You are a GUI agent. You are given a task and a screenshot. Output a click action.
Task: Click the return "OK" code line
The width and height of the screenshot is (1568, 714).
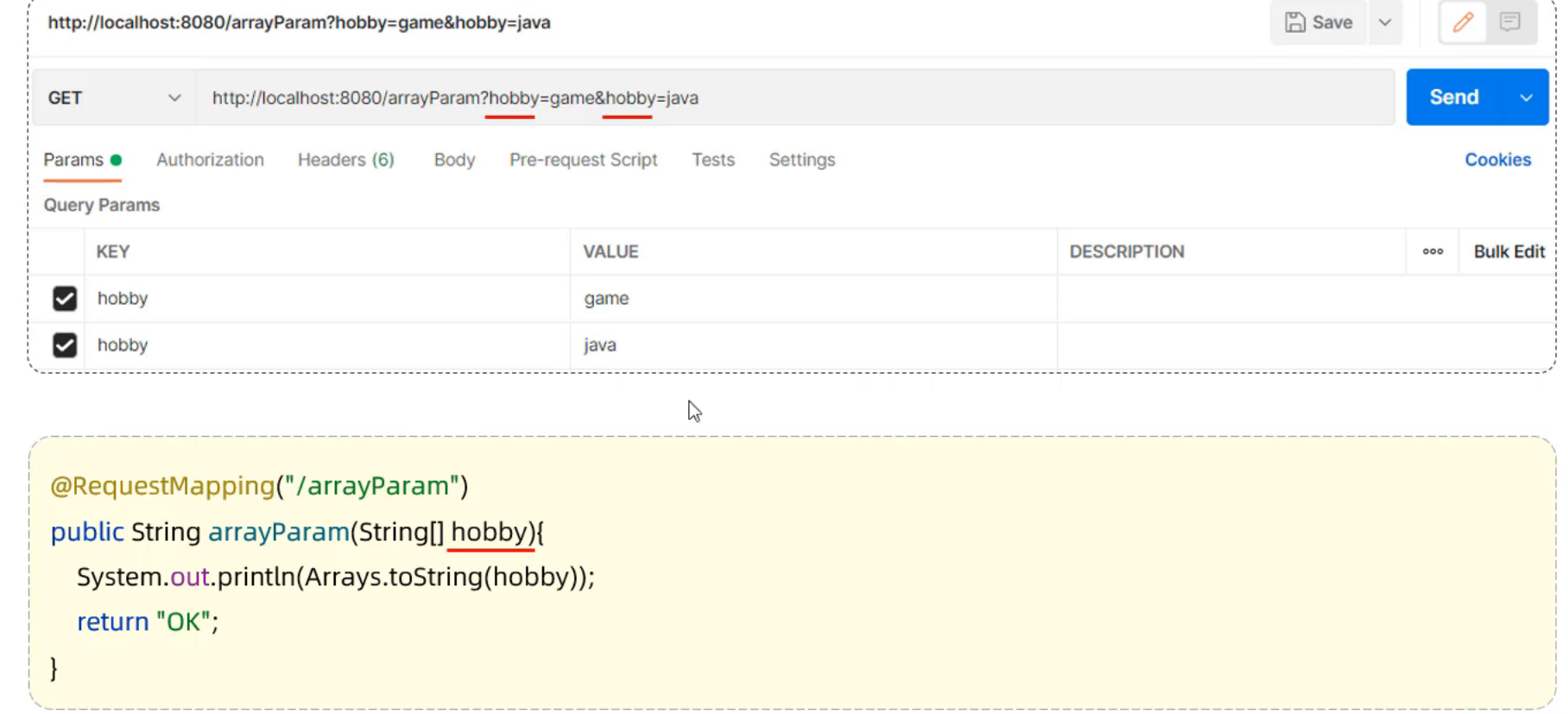[148, 622]
